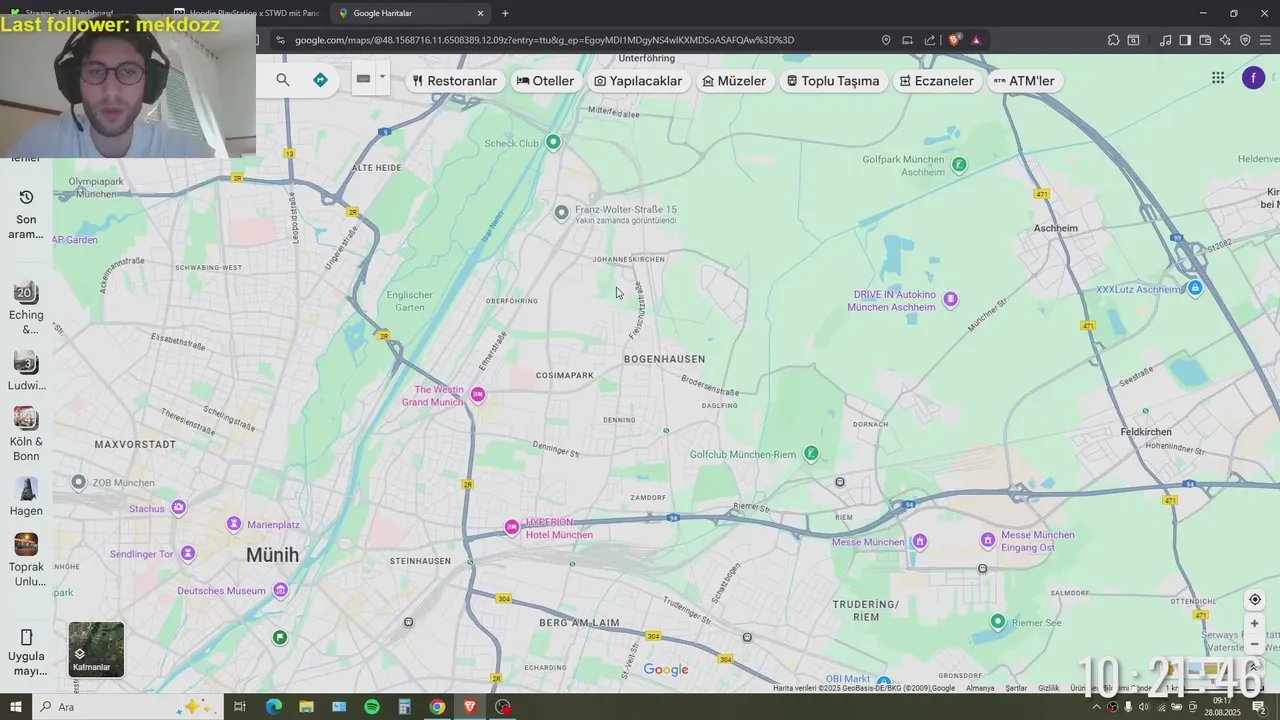
Task: Open the Windows Start menu
Action: [x=15, y=707]
